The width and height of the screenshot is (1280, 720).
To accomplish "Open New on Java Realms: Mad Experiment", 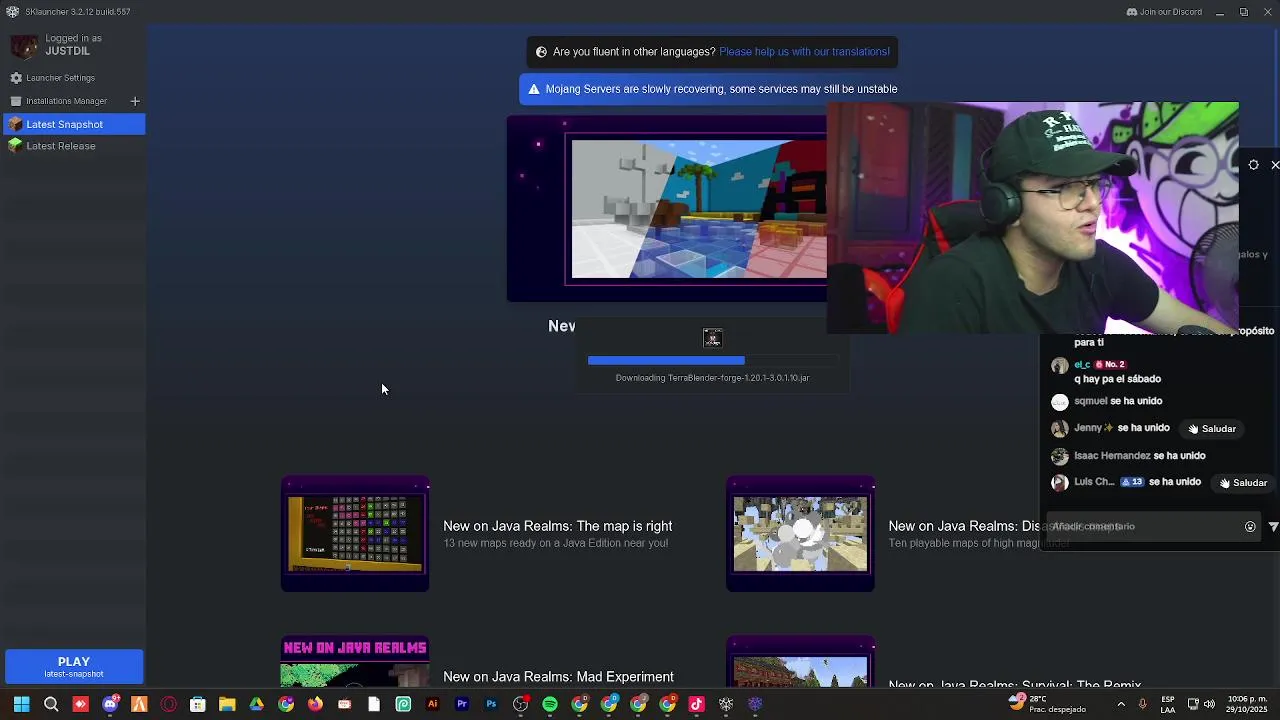I will (558, 677).
